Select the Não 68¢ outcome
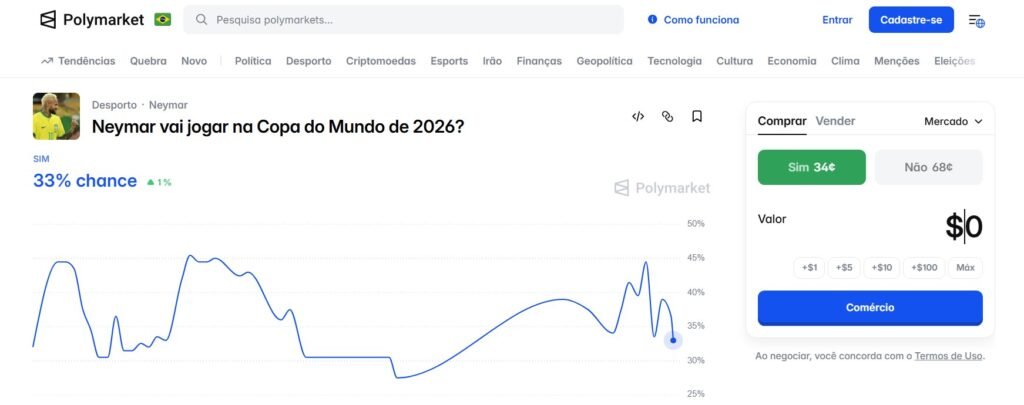The image size is (1024, 405). tap(928, 167)
